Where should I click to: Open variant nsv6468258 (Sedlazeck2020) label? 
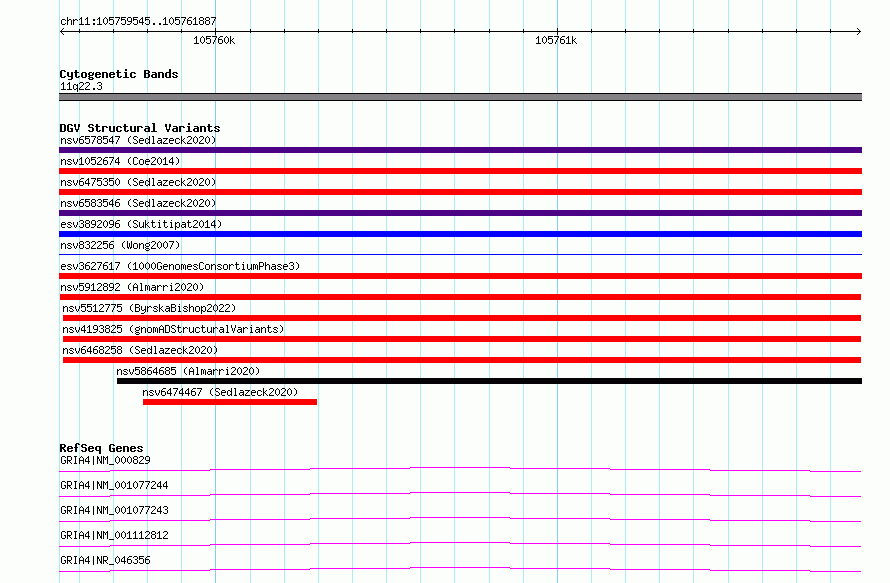[x=140, y=350]
